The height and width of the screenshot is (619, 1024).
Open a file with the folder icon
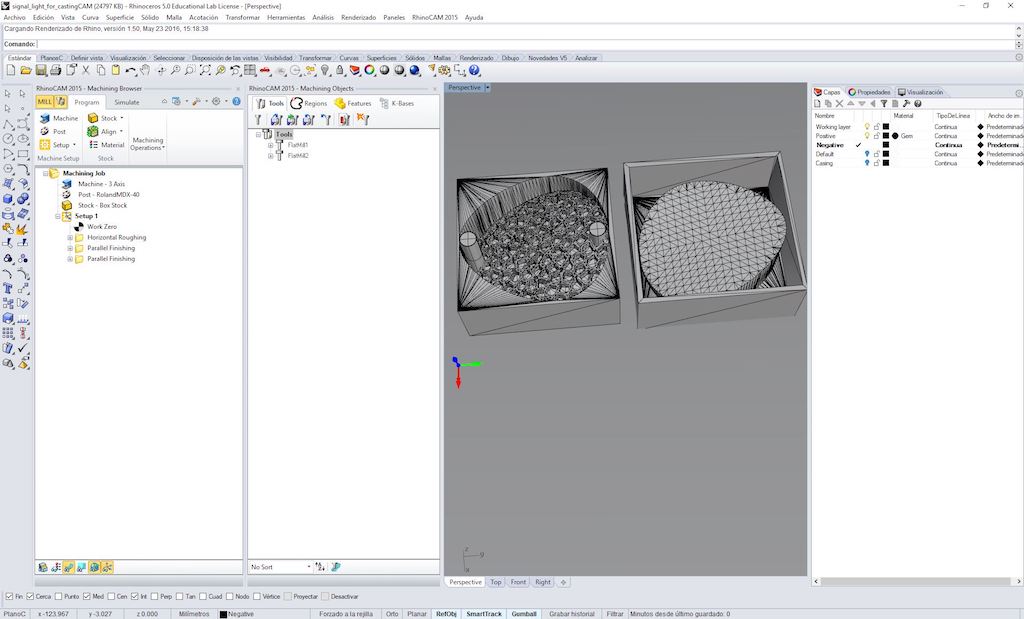click(25, 70)
